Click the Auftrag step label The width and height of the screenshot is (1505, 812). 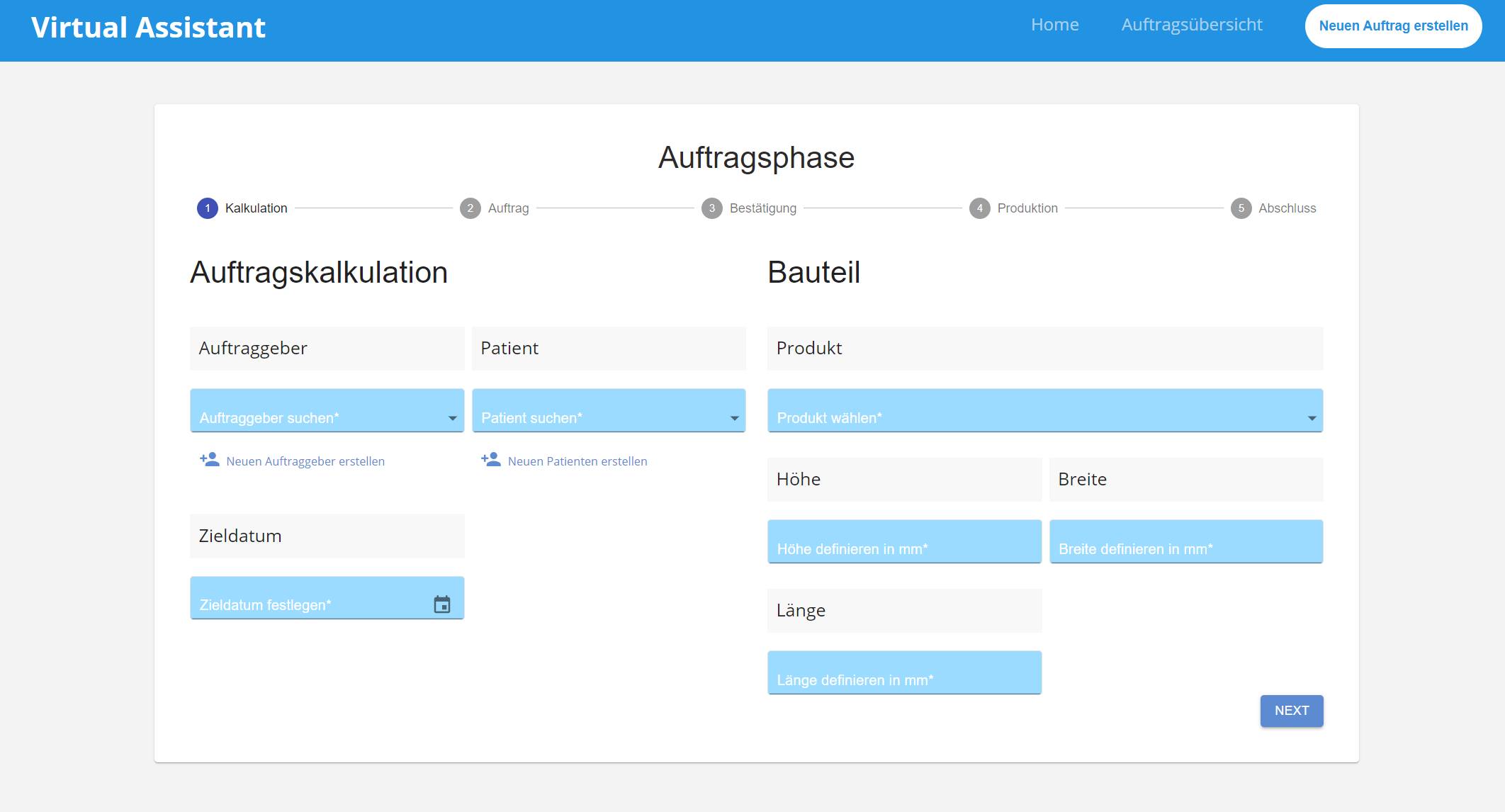click(x=509, y=208)
